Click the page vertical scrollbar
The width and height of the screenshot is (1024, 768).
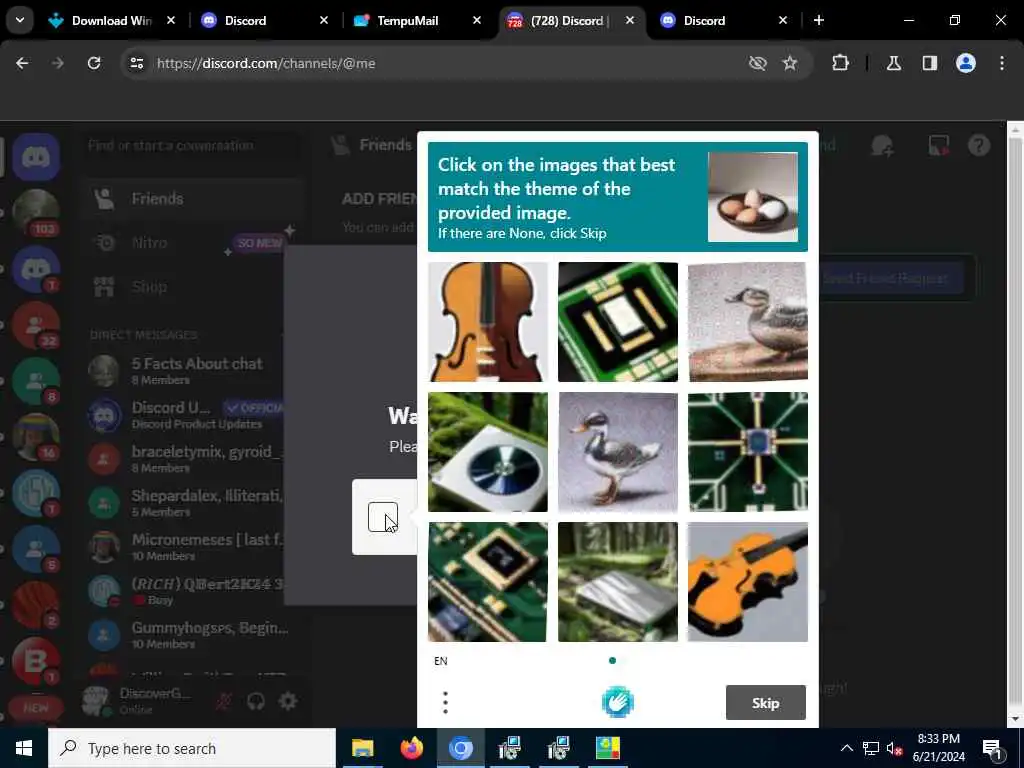pos(1015,424)
